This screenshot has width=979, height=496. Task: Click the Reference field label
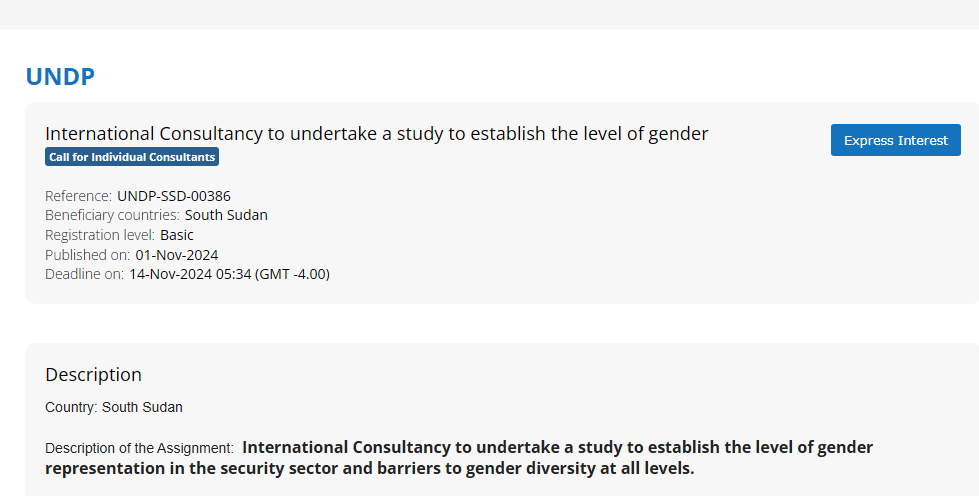(x=78, y=196)
